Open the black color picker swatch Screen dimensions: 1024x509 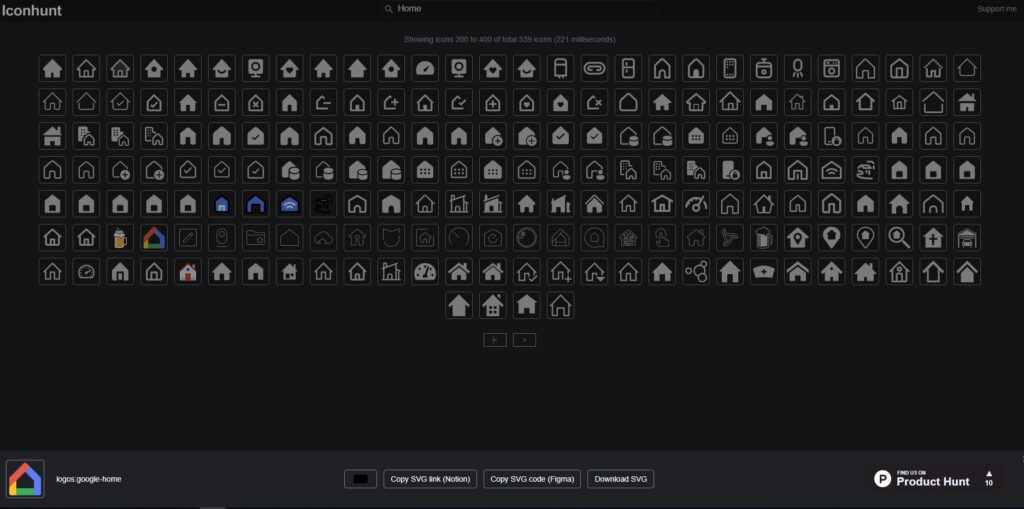pyautogui.click(x=360, y=479)
